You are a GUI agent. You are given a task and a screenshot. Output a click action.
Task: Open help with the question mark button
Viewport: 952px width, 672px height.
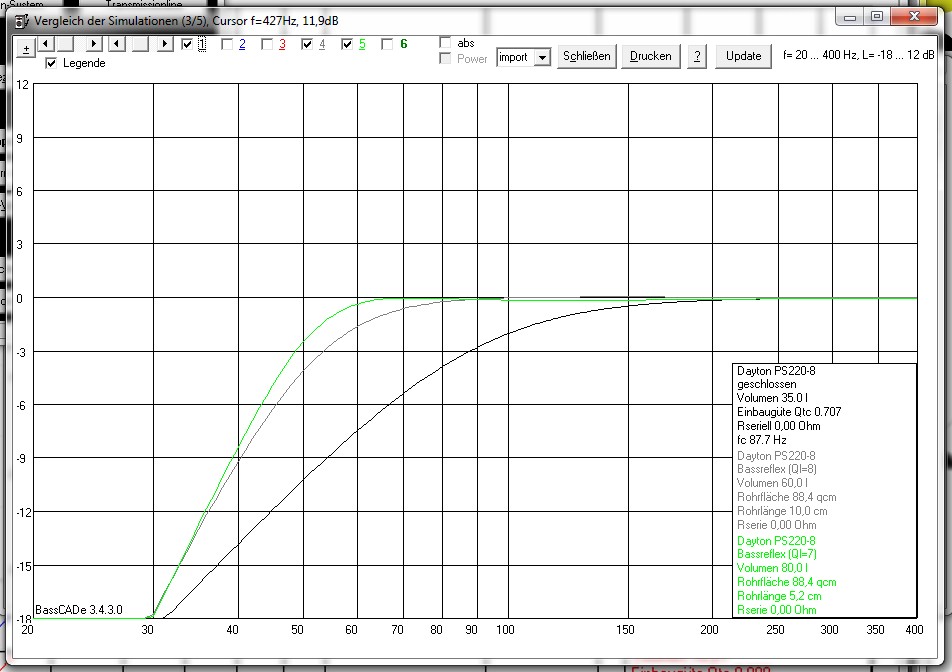coord(697,56)
